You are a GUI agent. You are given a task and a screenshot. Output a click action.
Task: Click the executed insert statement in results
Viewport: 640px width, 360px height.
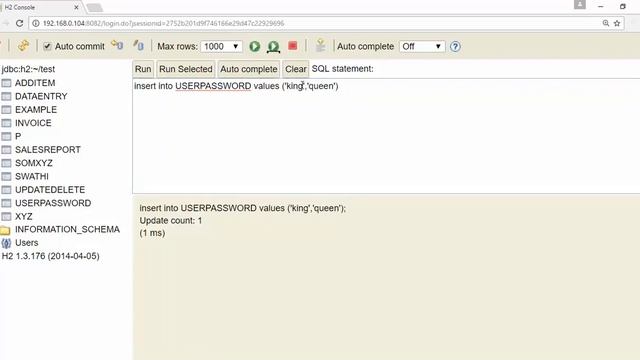(242, 208)
